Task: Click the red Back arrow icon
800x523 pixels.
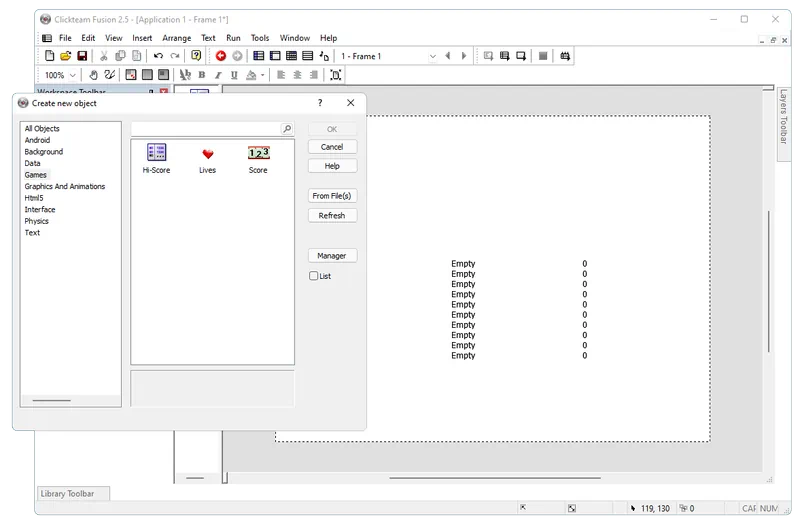Action: 221,56
